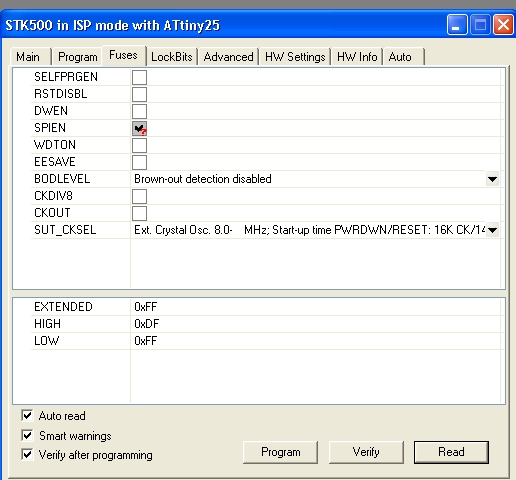Enable the EESAVE fuse checkbox
Viewport: 516px width, 480px height.
139,162
